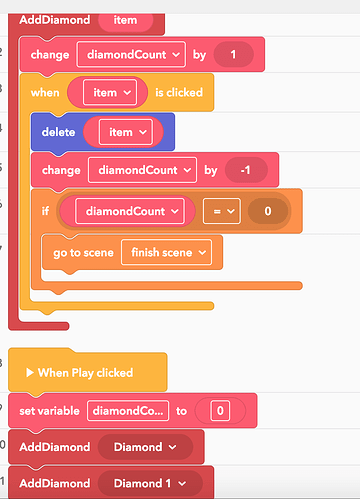The width and height of the screenshot is (360, 499).
Task: Open the equals operator dropdown
Action: [222, 211]
